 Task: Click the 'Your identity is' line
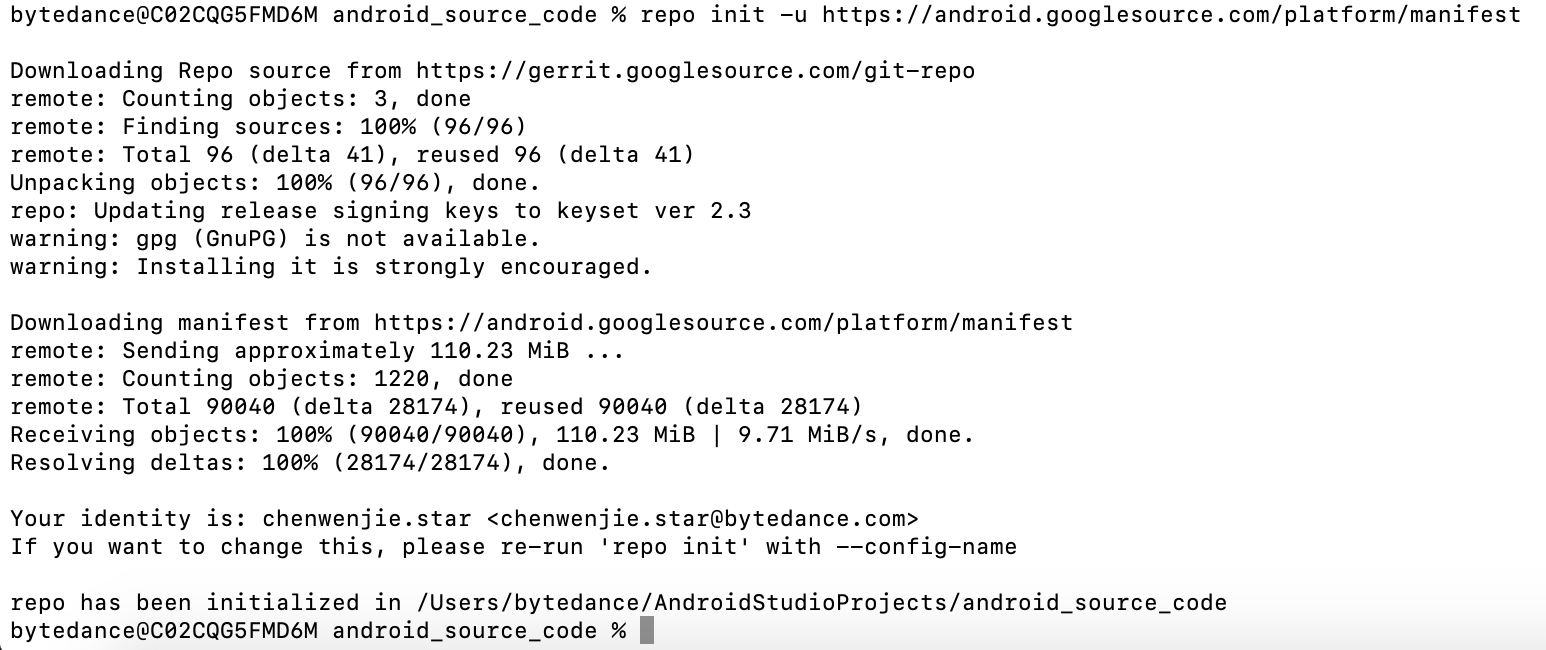coord(464,519)
